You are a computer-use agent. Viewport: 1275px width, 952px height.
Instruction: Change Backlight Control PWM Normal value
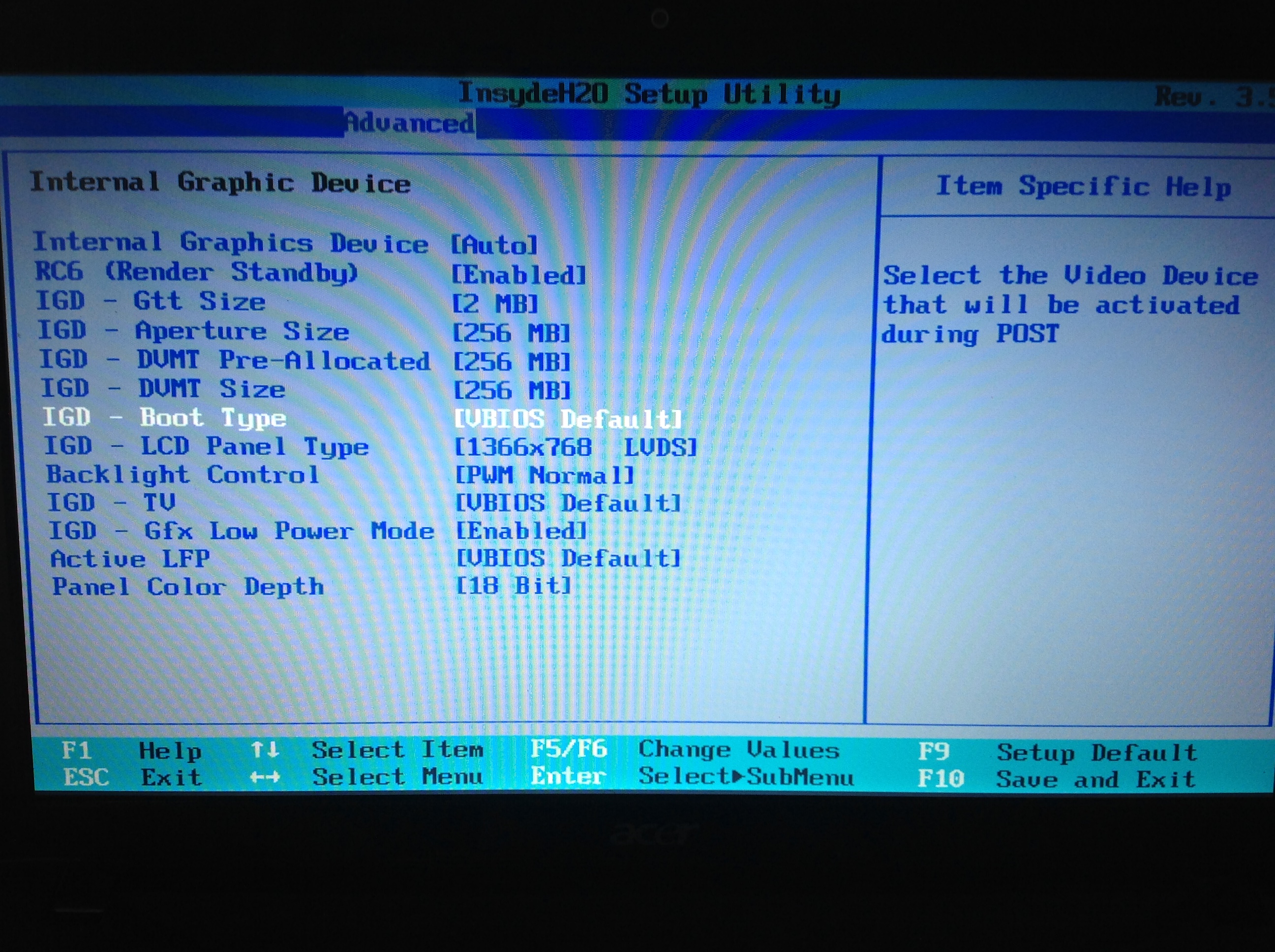544,476
